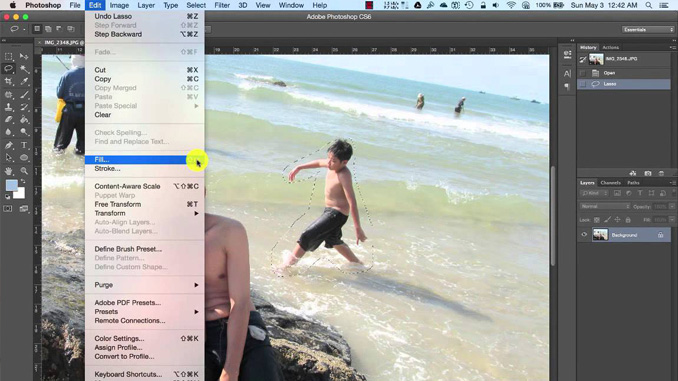Click Lock all icon in Layers

(x=628, y=220)
